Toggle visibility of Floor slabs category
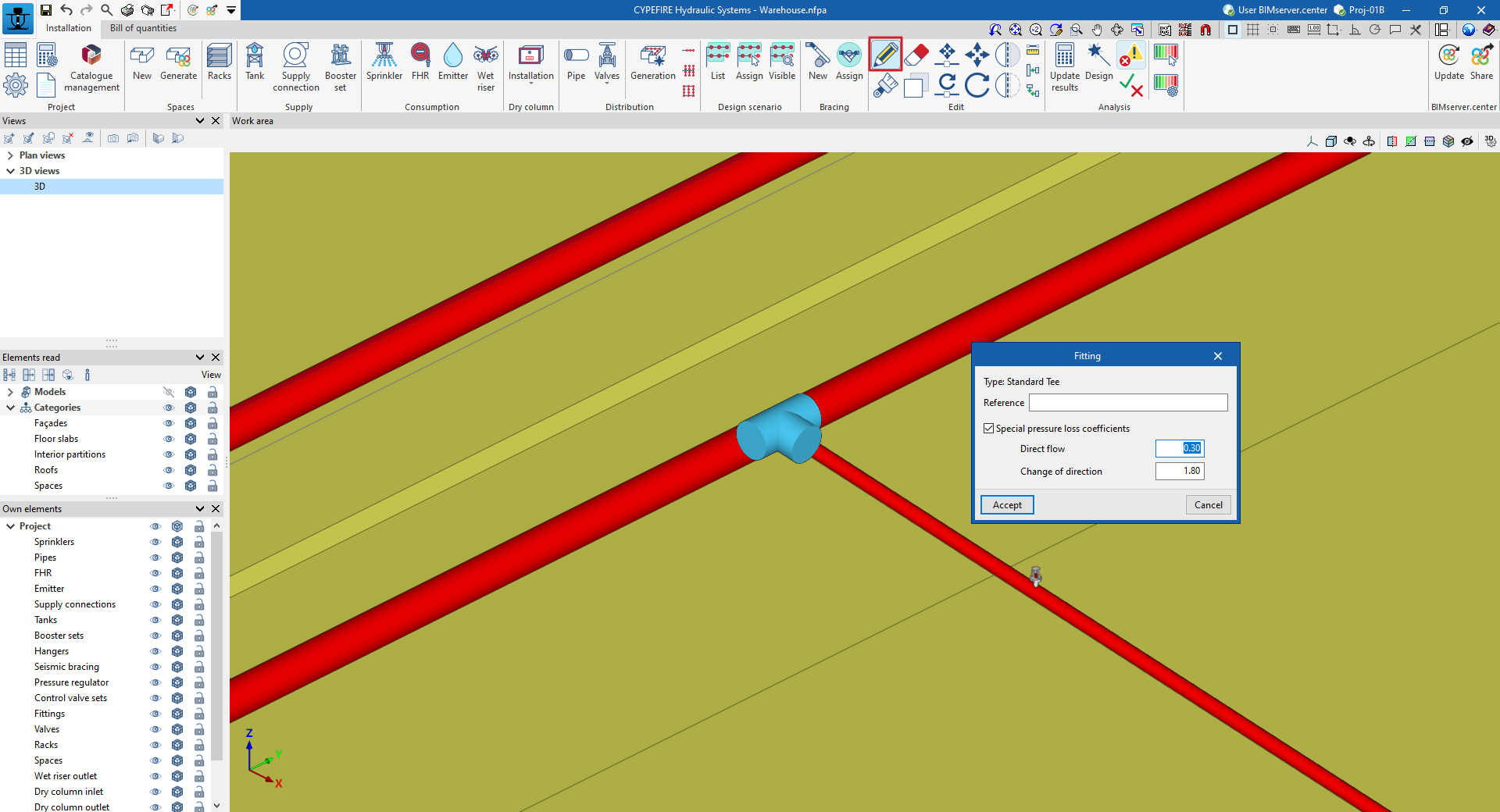The height and width of the screenshot is (812, 1500). tap(169, 439)
